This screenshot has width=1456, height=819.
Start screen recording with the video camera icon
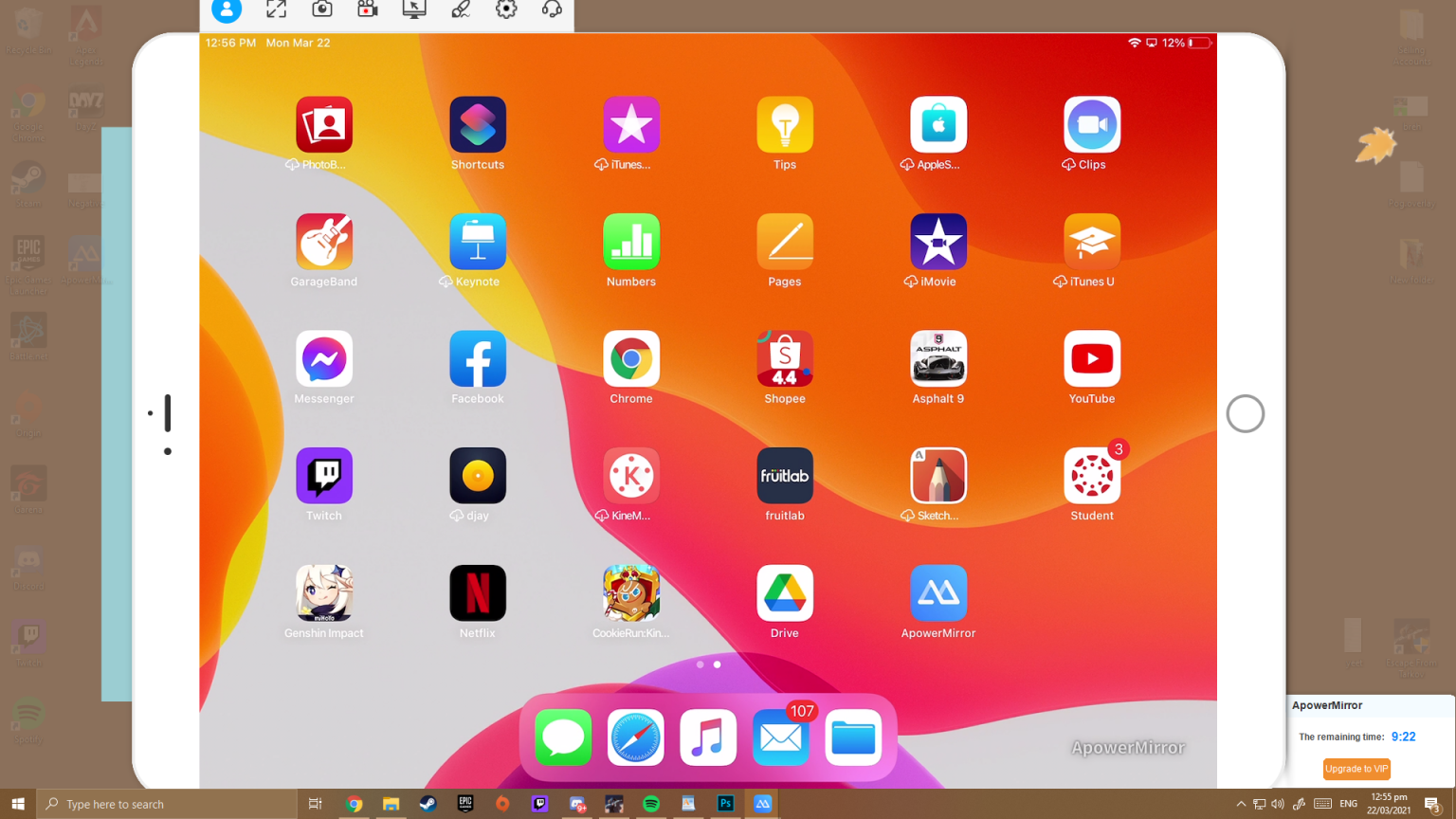[367, 9]
